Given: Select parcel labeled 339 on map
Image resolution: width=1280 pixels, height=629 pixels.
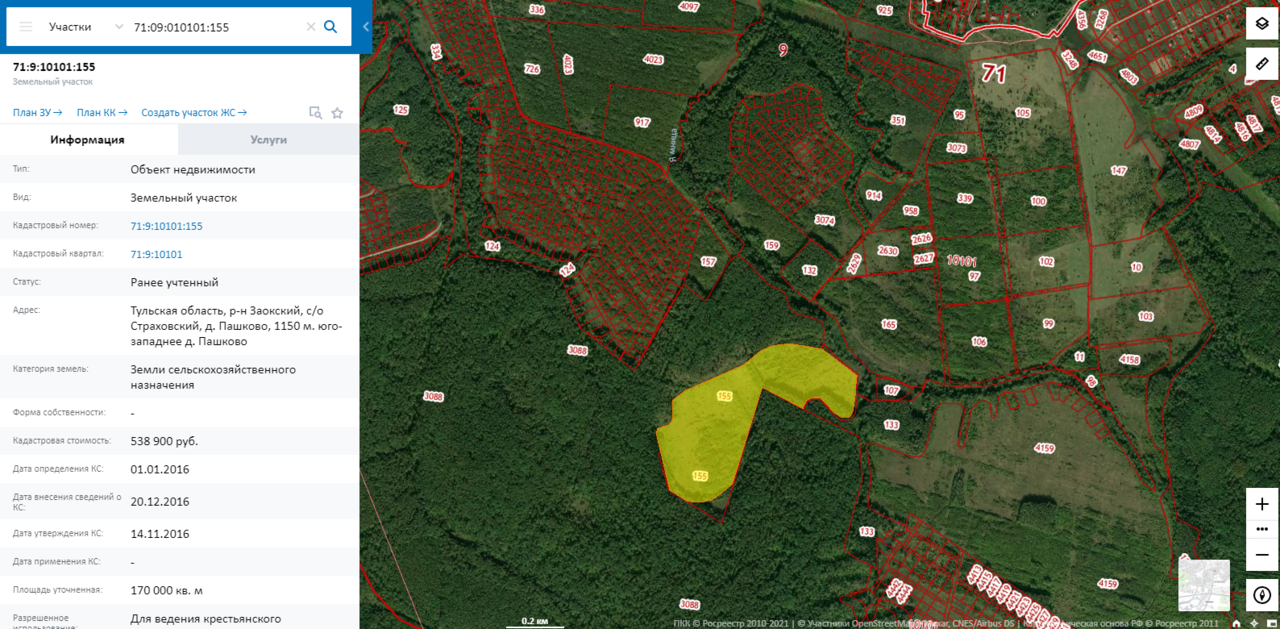Looking at the screenshot, I should (965, 198).
